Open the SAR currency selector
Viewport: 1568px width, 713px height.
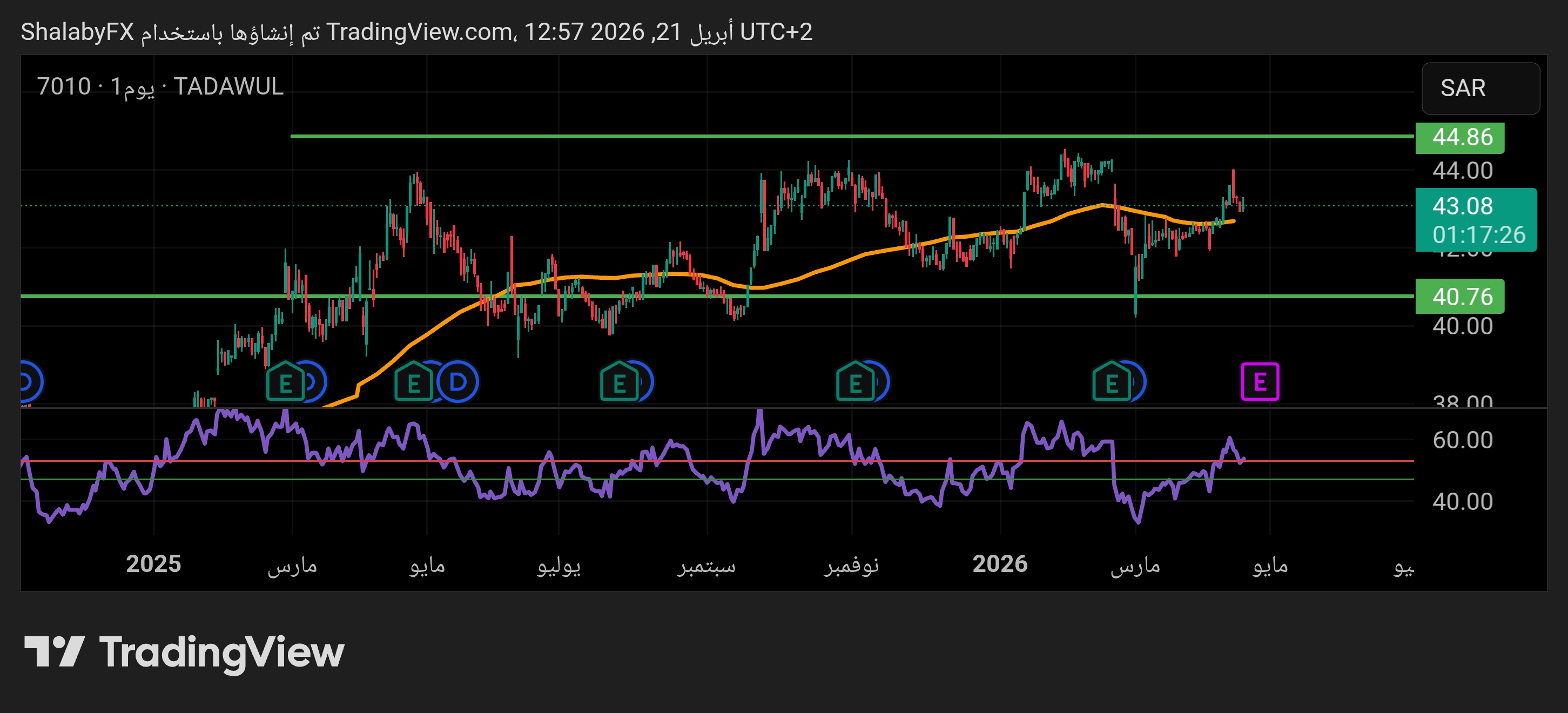point(1480,88)
